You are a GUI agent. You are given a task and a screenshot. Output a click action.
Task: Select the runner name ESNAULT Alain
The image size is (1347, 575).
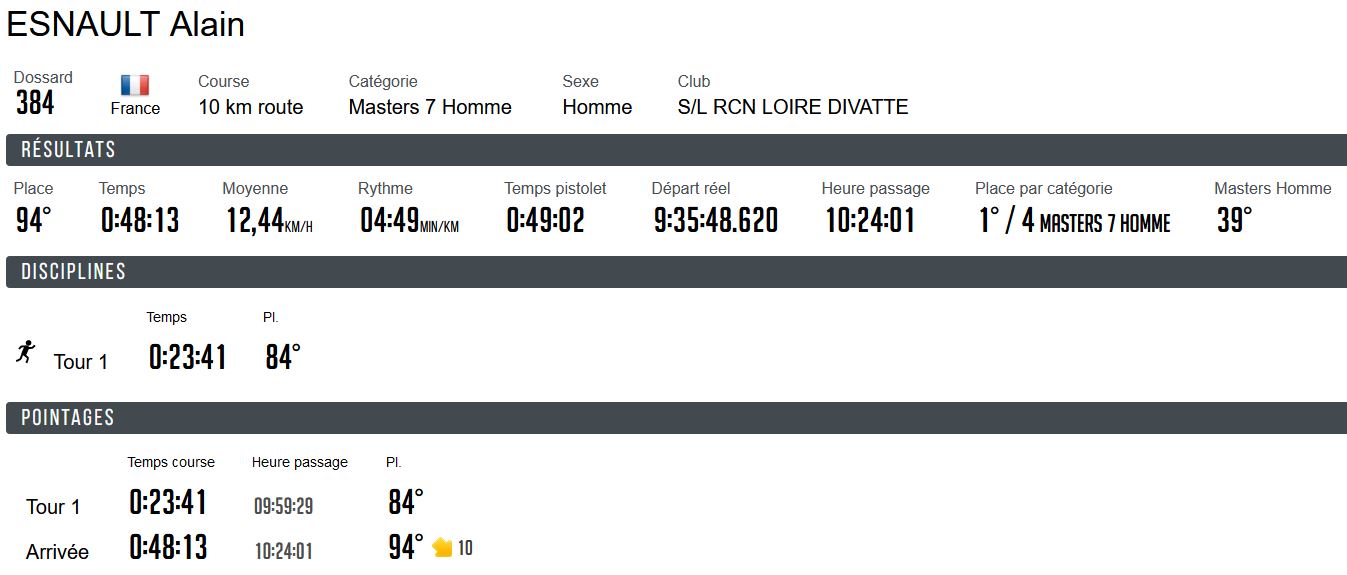coord(125,25)
